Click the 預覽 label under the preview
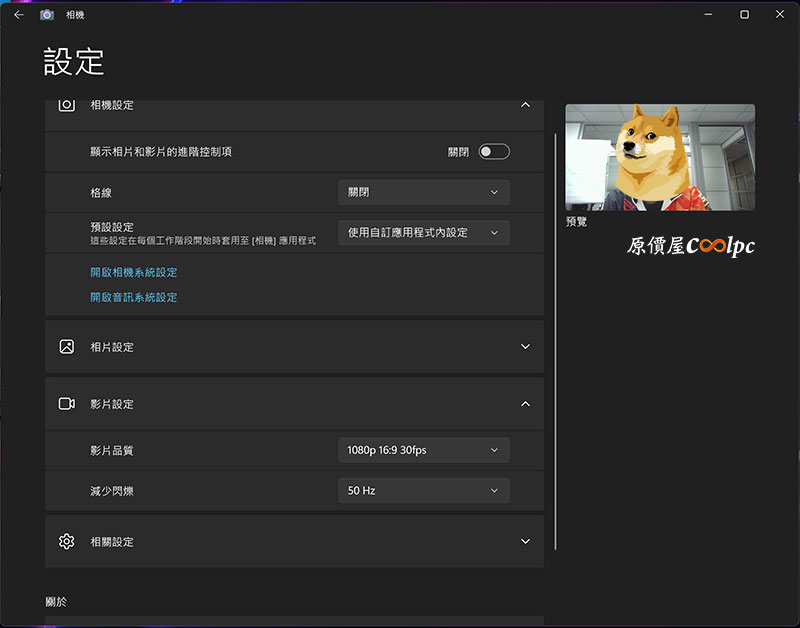Viewport: 800px width, 628px height. click(576, 221)
